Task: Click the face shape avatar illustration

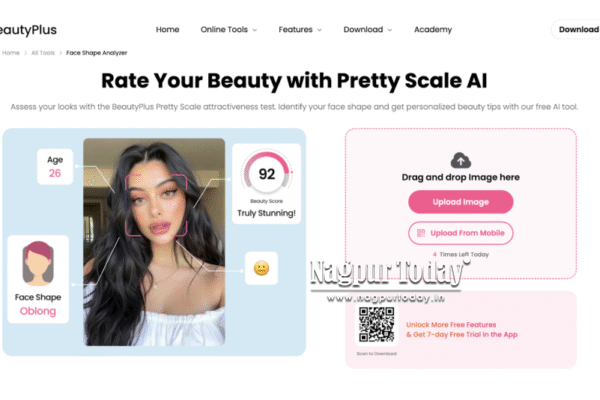Action: (x=38, y=263)
